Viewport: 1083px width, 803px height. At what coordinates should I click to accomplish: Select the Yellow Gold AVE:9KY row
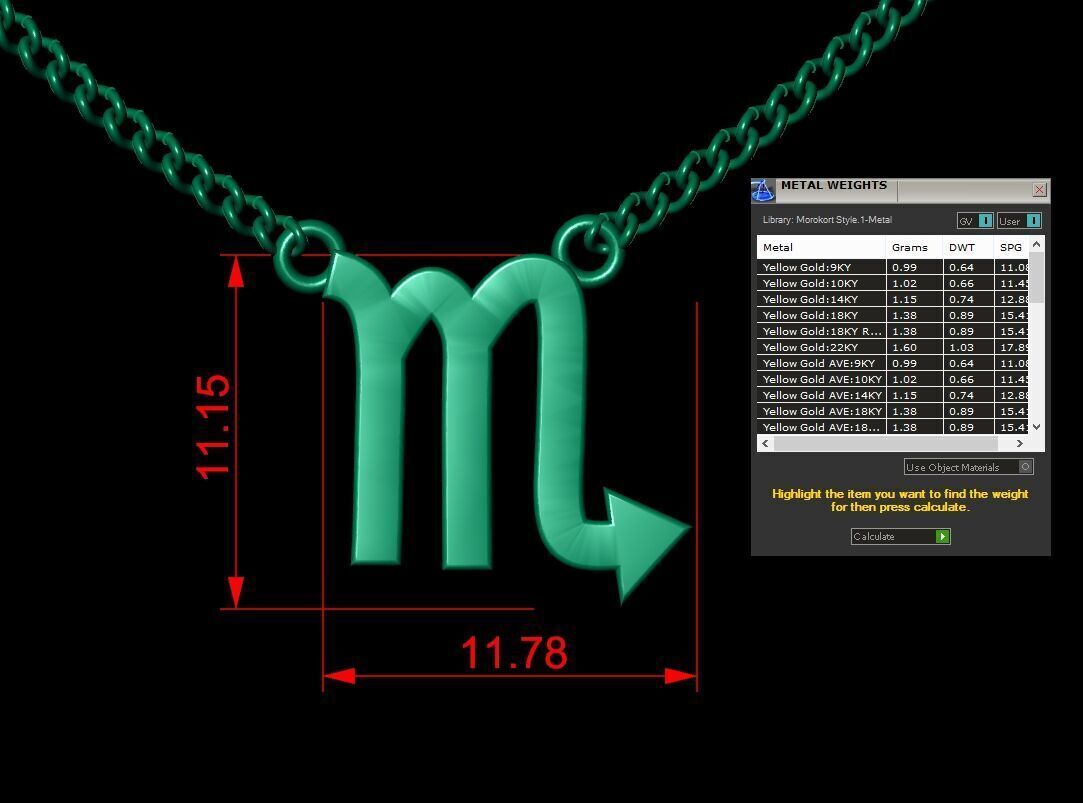click(893, 363)
